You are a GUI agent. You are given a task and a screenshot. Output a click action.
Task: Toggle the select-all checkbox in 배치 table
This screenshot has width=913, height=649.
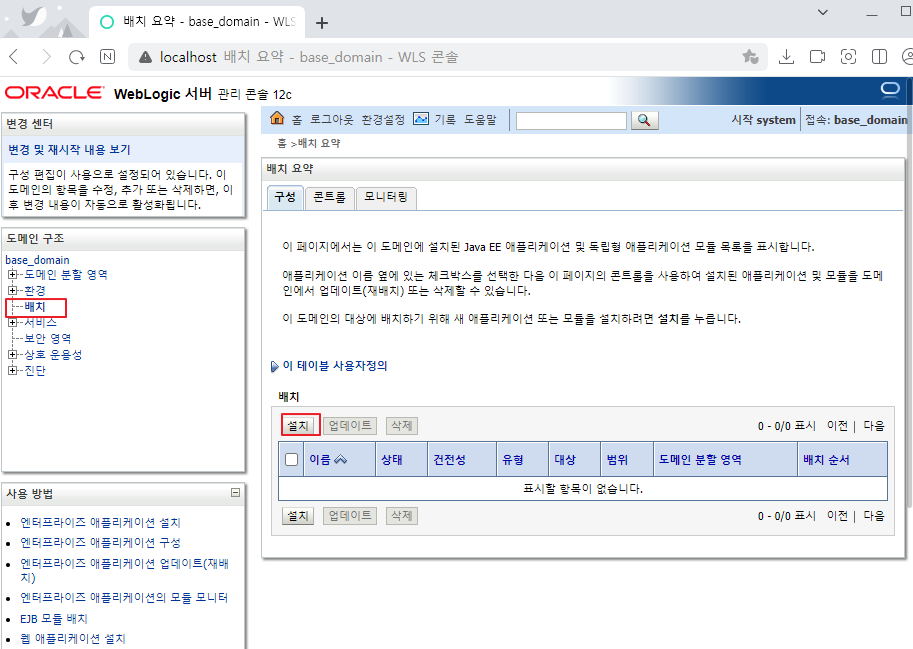[291, 460]
